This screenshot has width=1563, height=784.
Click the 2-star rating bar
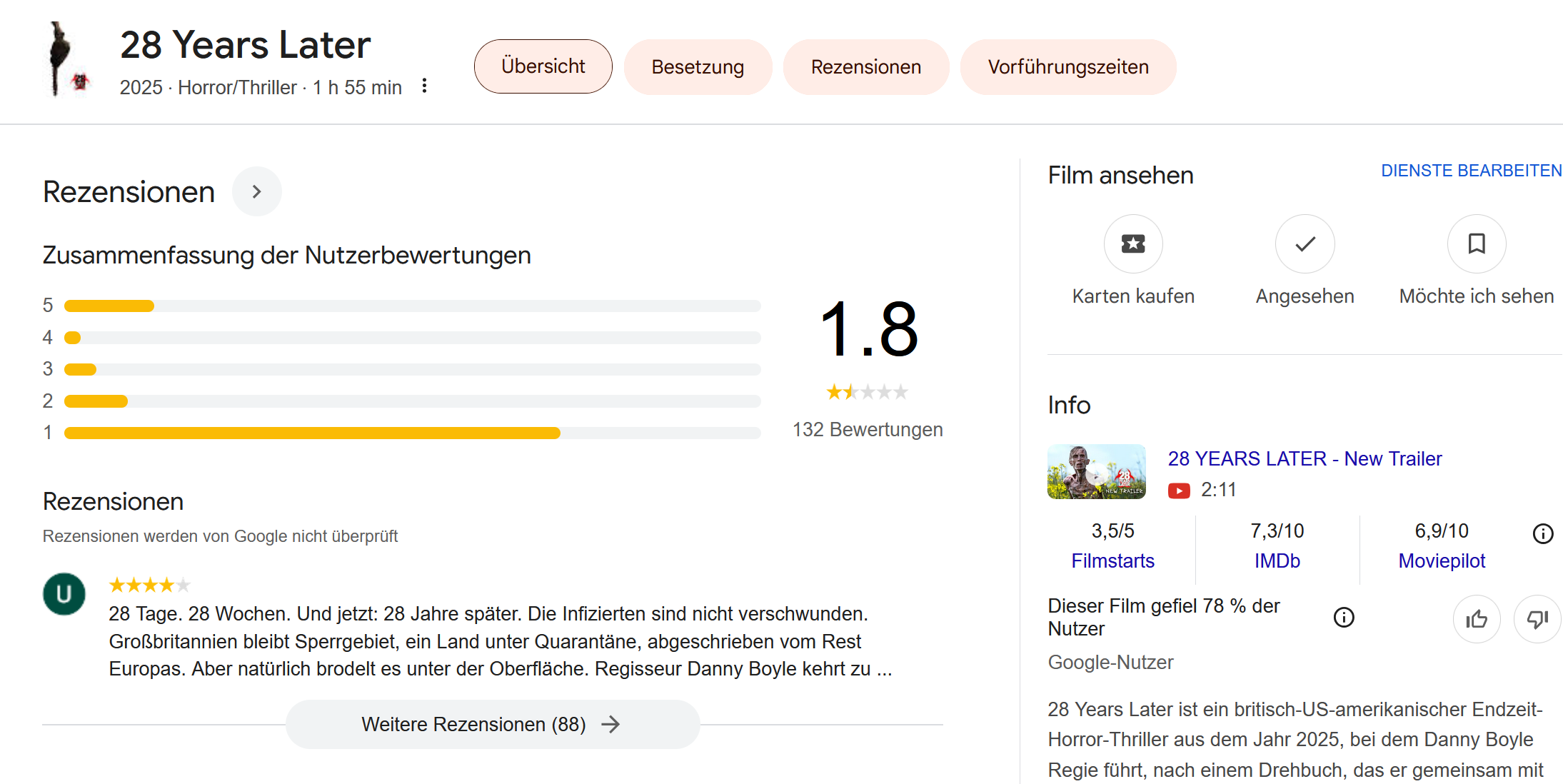(412, 401)
